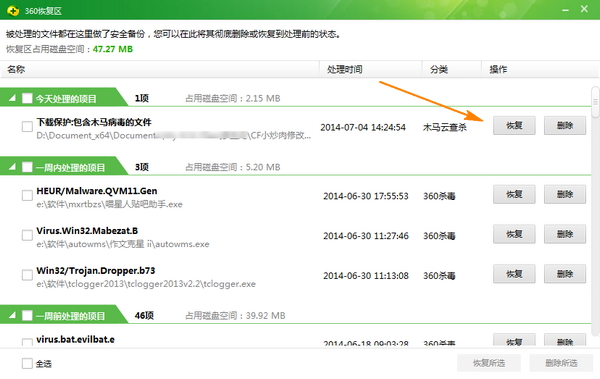The image size is (600, 379).
Task: Check the 今天处理的项目 group checkbox
Action: [x=27, y=98]
